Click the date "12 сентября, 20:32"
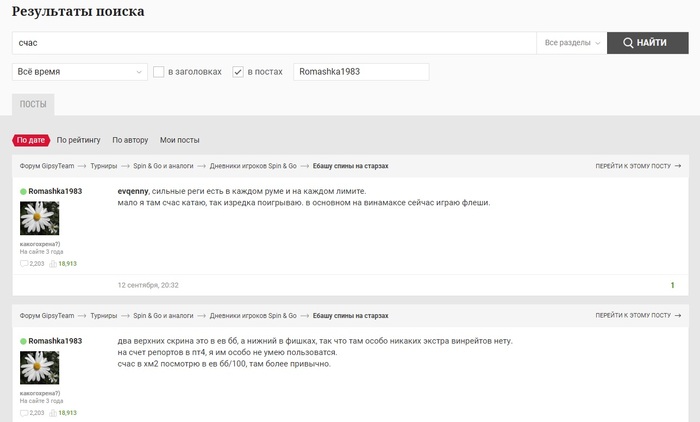The height and width of the screenshot is (422, 700). coord(148,285)
